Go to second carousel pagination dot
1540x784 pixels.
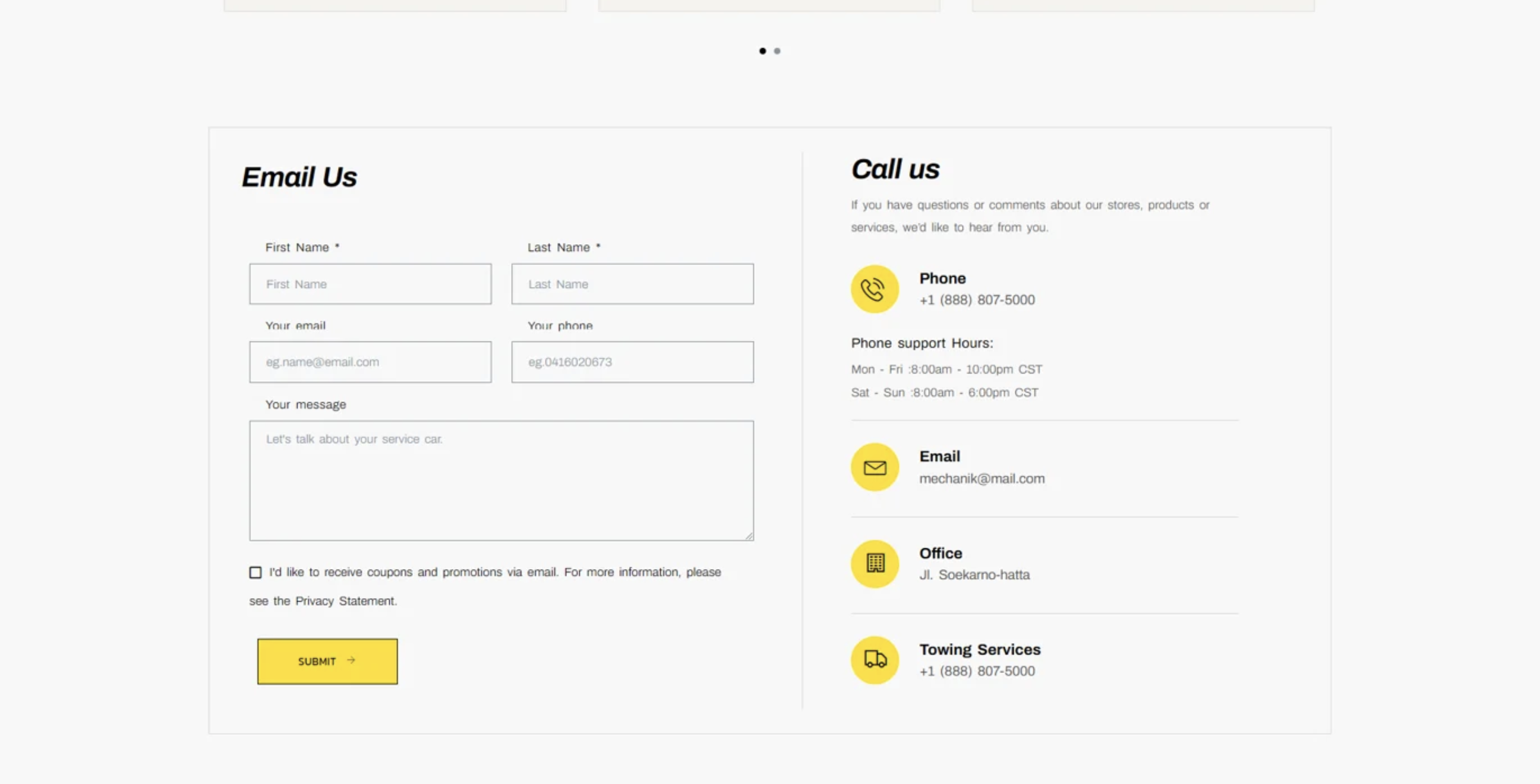coord(777,51)
